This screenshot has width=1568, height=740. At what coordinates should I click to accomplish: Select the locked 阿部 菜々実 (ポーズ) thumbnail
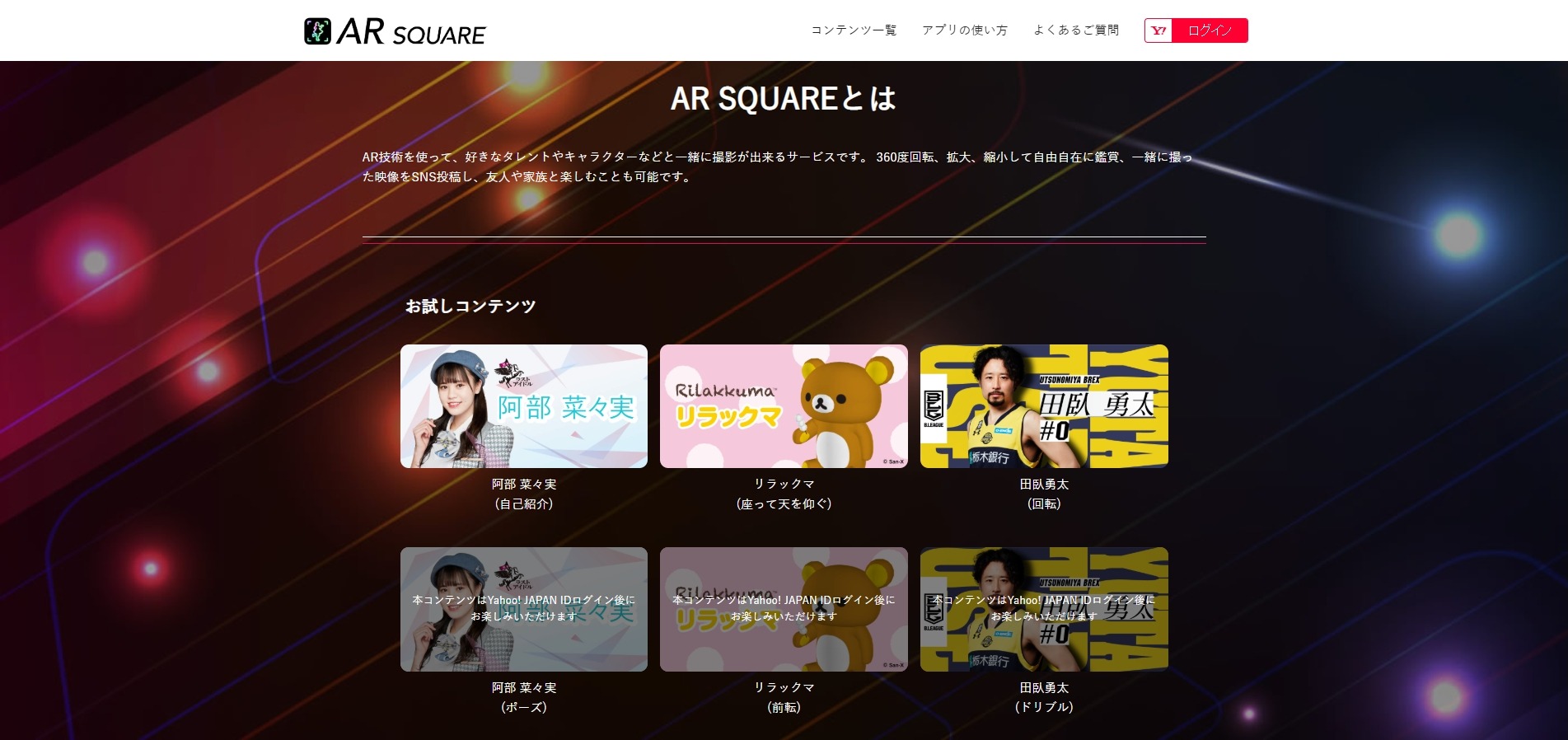tap(524, 609)
